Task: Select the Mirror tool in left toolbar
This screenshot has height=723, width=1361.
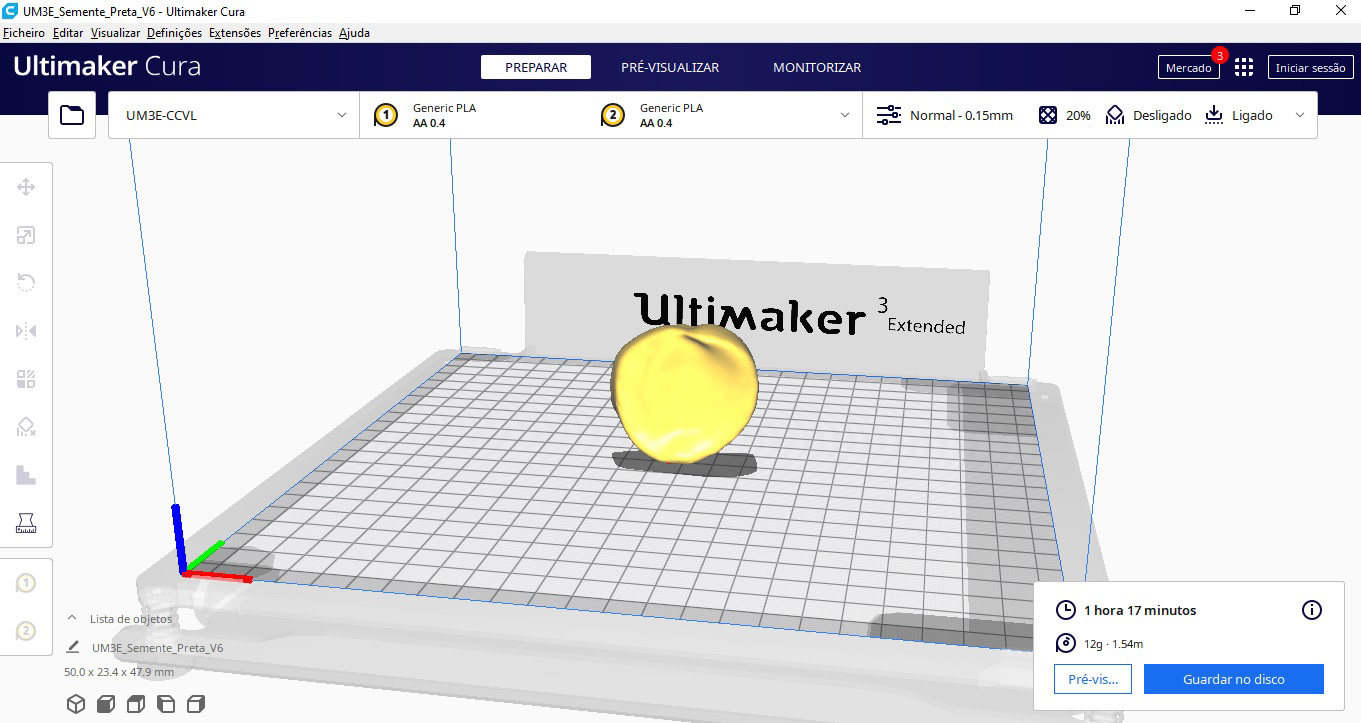Action: pyautogui.click(x=26, y=331)
